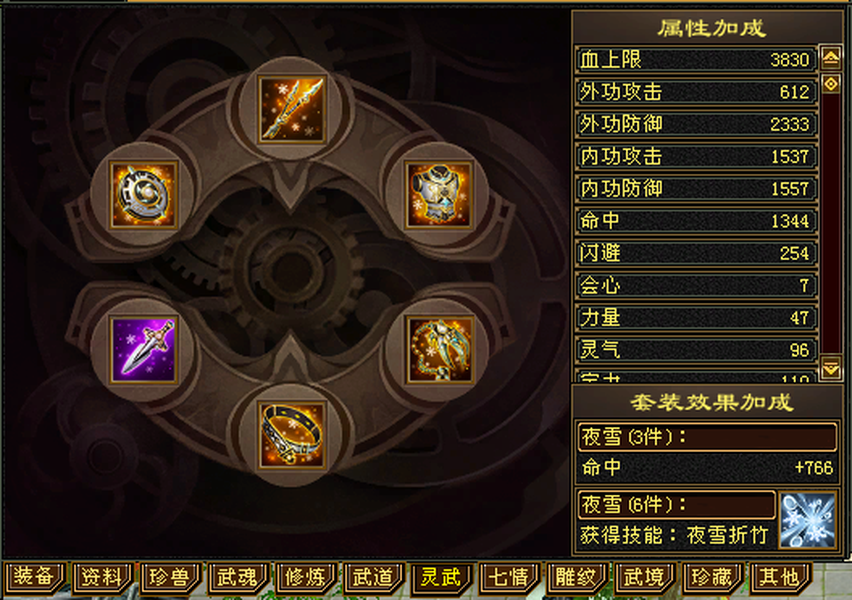Image resolution: width=852 pixels, height=600 pixels.
Task: Select the golden spear weapon slot
Action: [x=292, y=109]
